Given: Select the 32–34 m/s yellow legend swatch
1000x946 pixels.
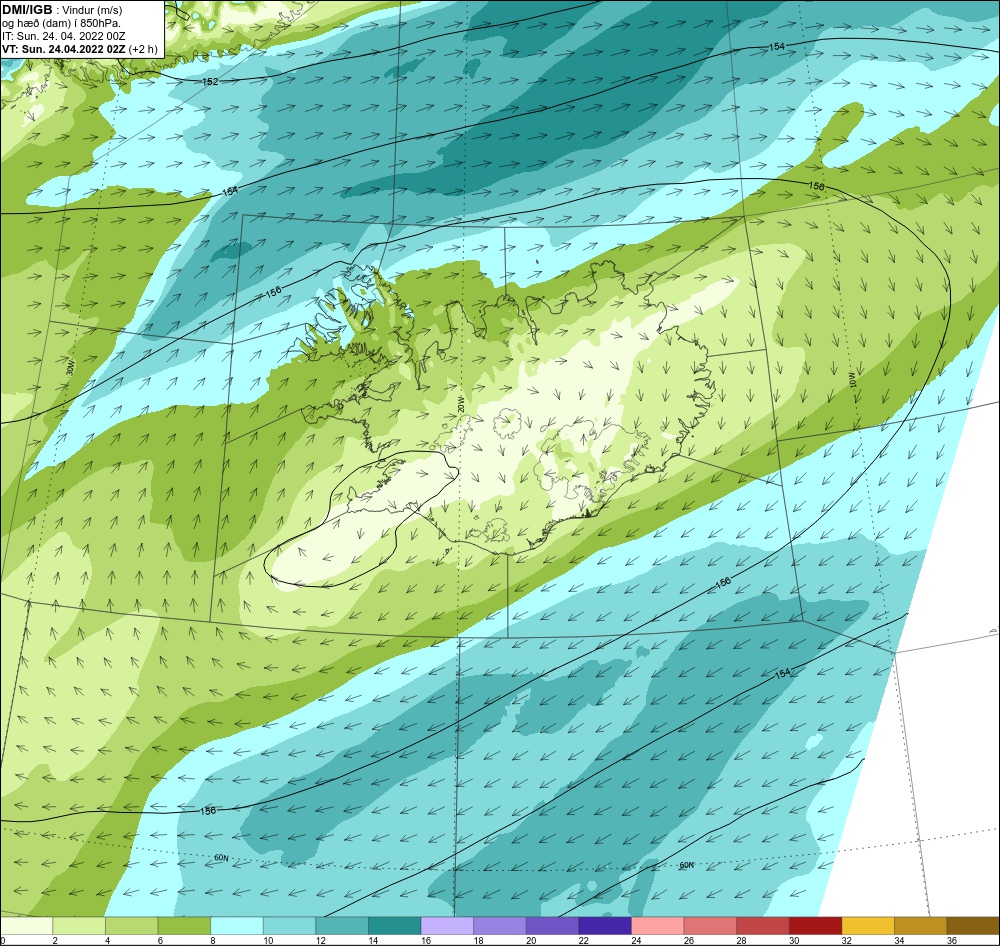Looking at the screenshot, I should [x=868, y=926].
